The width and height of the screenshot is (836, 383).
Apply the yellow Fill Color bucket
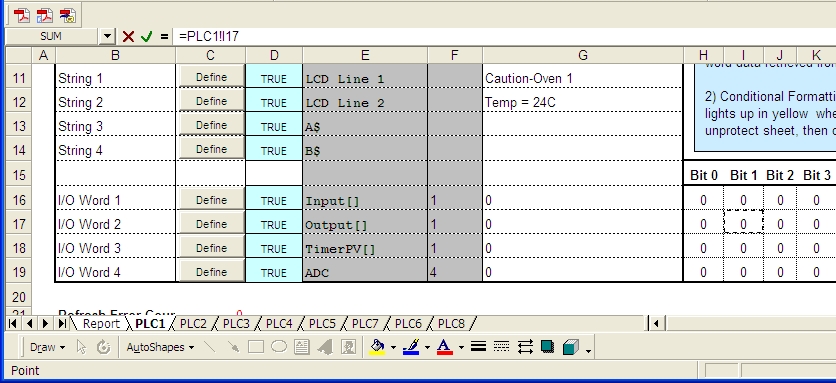coord(377,347)
